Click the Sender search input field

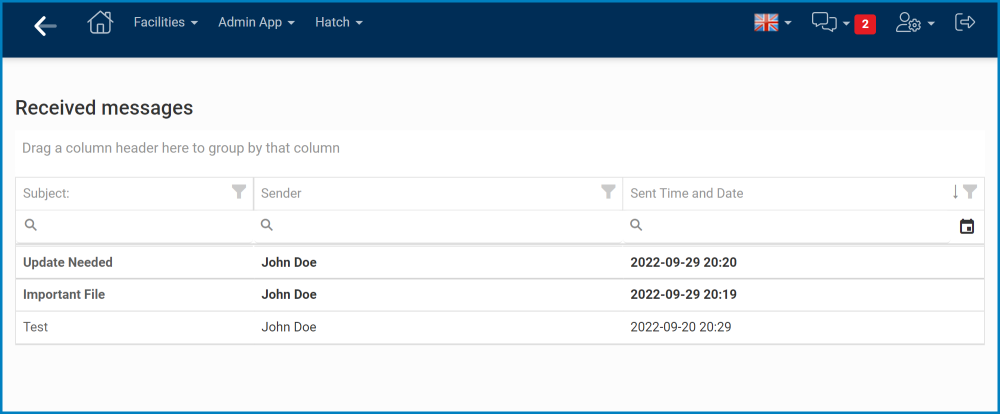[440, 227]
